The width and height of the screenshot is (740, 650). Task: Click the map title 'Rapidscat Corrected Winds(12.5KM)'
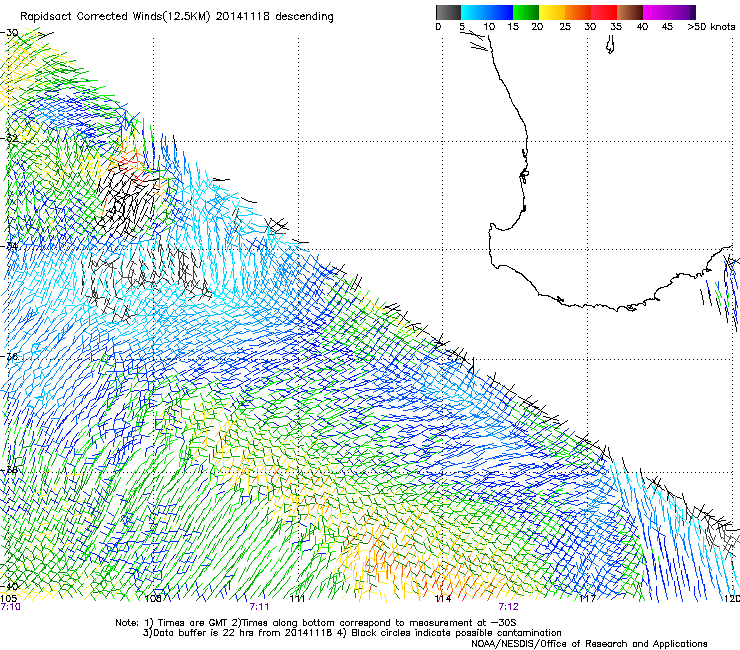(115, 17)
